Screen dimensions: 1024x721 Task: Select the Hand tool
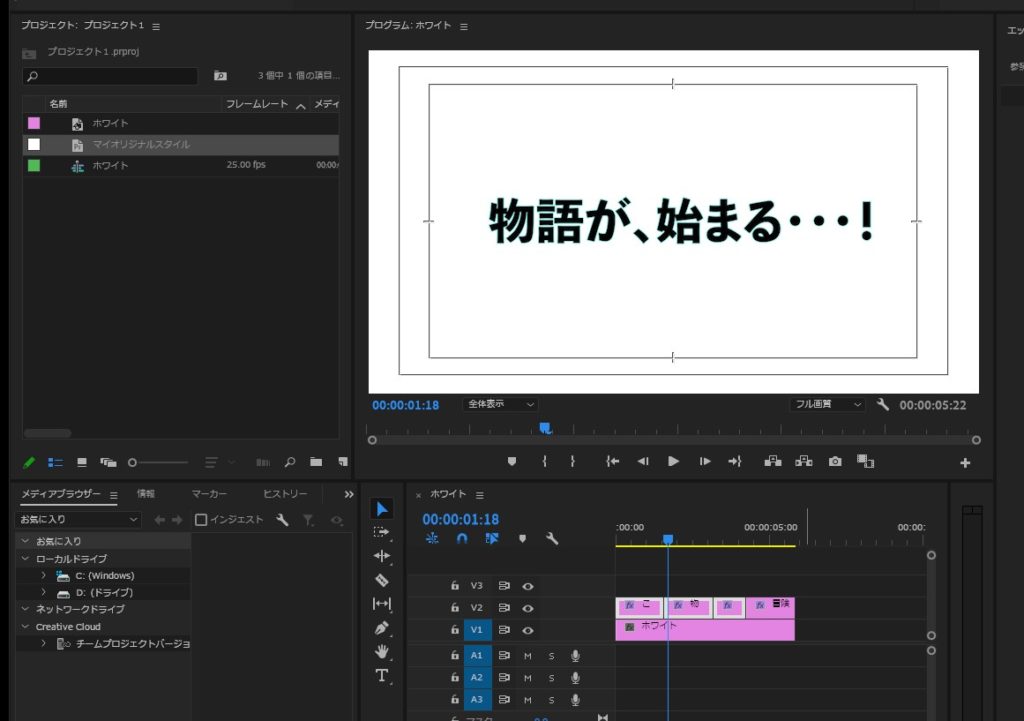tap(382, 652)
